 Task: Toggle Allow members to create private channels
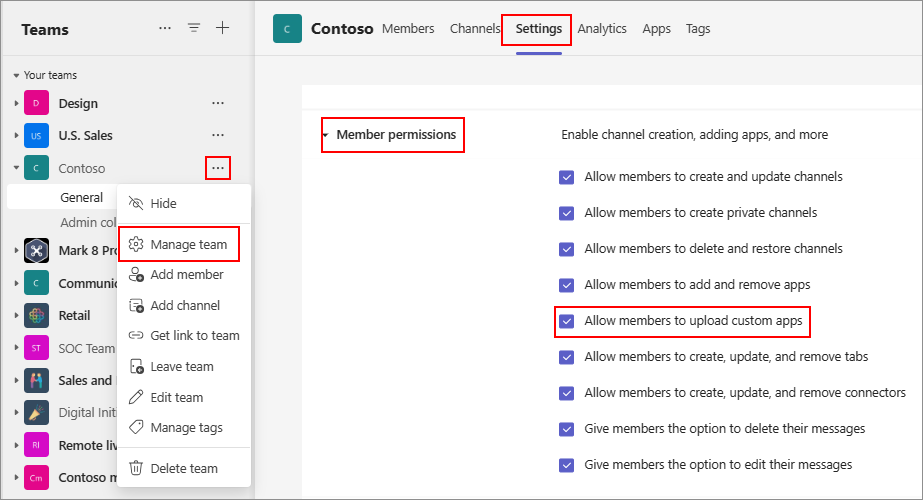(x=567, y=213)
